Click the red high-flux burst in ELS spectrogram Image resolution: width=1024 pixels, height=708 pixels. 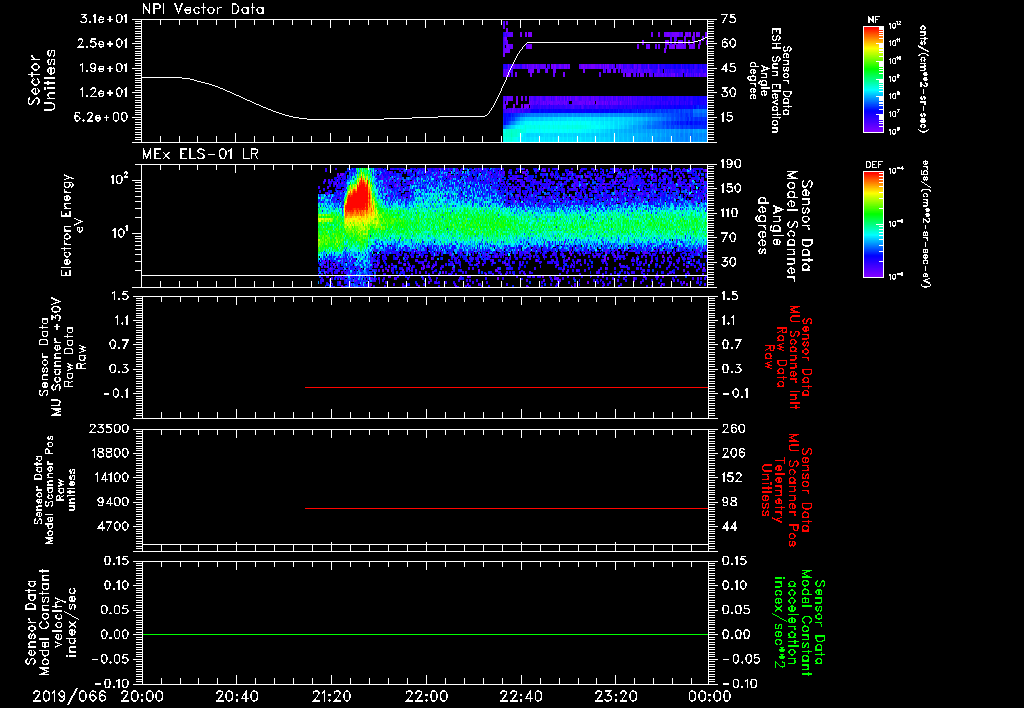[358, 196]
